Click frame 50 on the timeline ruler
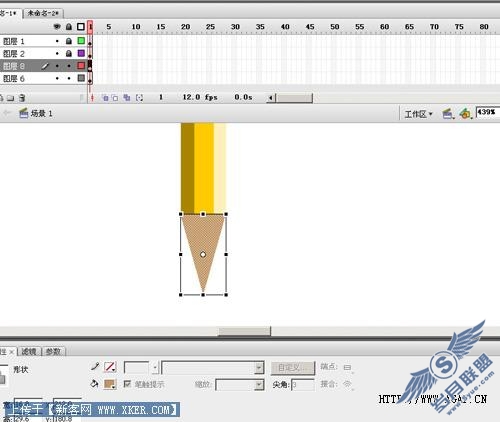 click(335, 27)
